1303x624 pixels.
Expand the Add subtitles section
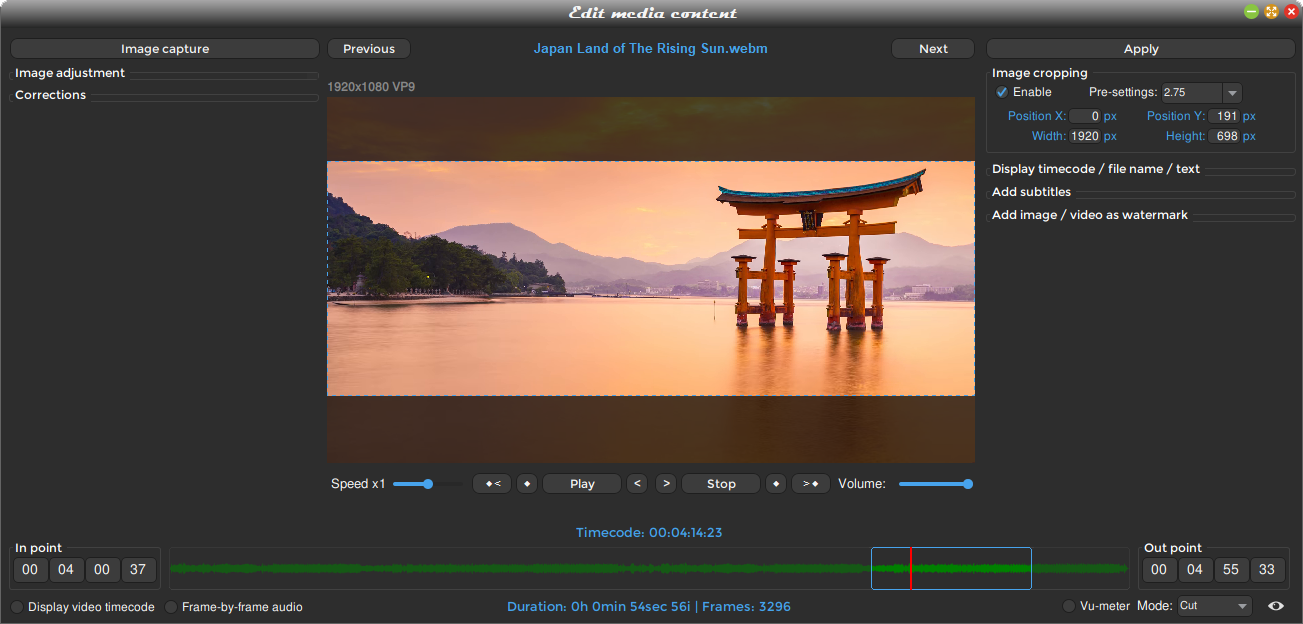(1031, 191)
